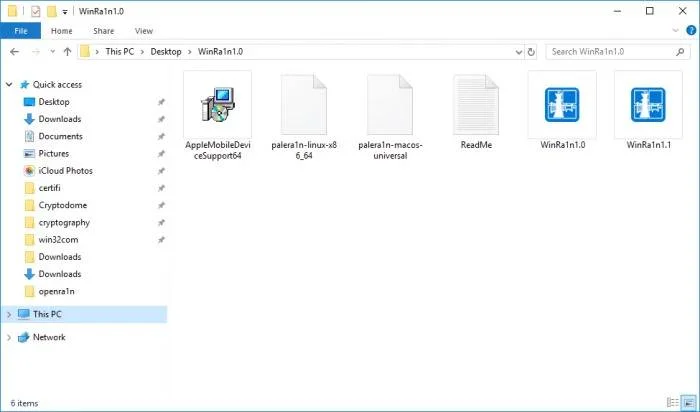Click New folder icon in title bar

[52, 12]
